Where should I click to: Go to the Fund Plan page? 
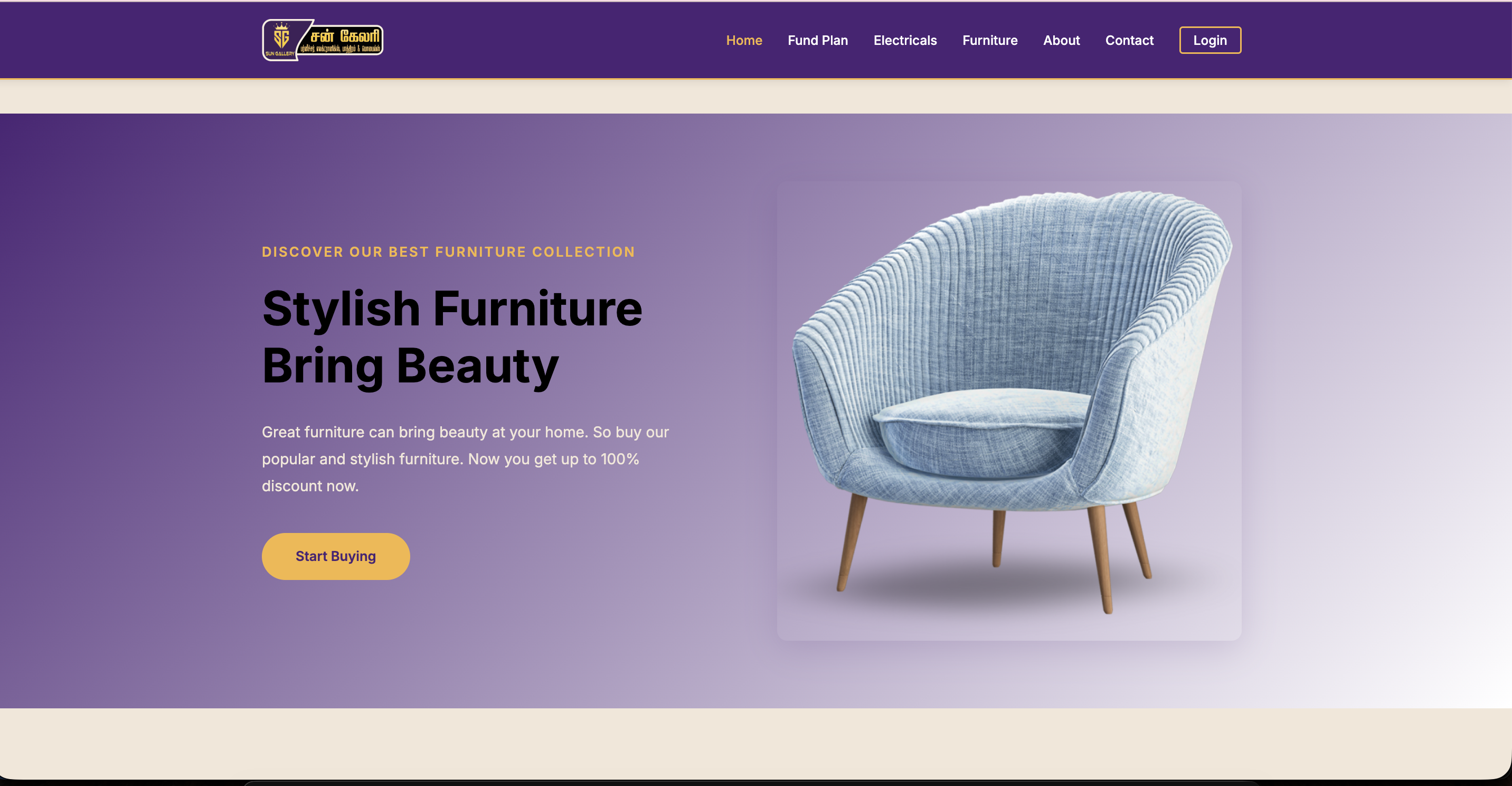(818, 40)
